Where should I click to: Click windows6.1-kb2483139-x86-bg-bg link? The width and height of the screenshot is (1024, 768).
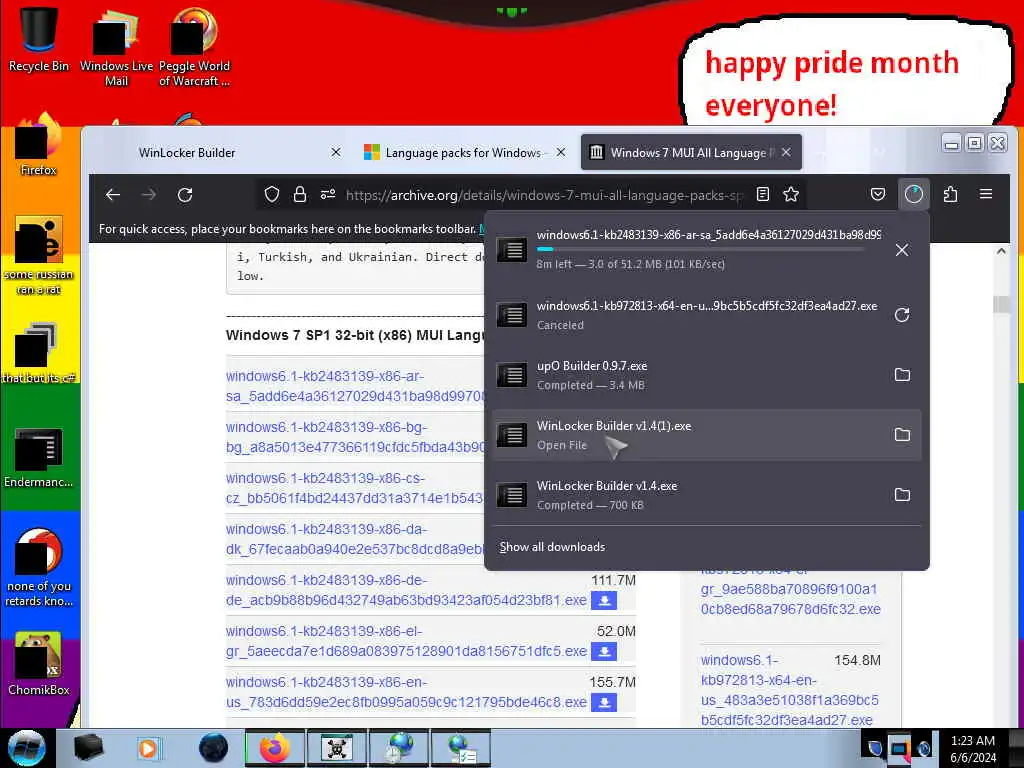click(355, 437)
